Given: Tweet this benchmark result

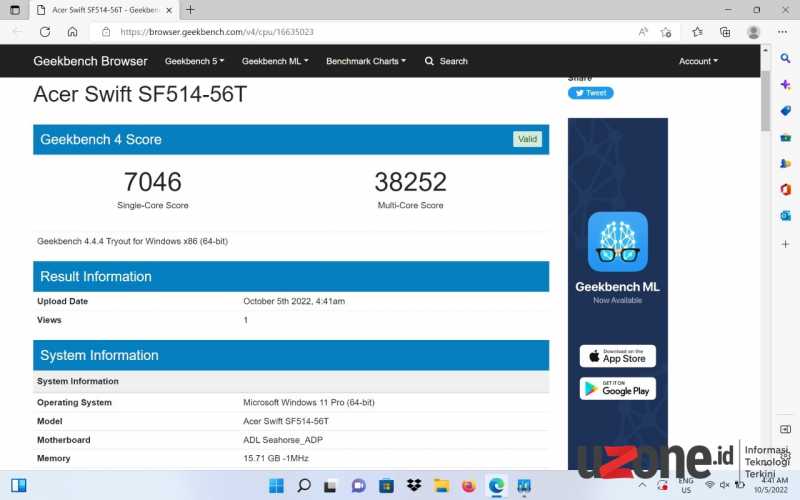Looking at the screenshot, I should pos(590,93).
